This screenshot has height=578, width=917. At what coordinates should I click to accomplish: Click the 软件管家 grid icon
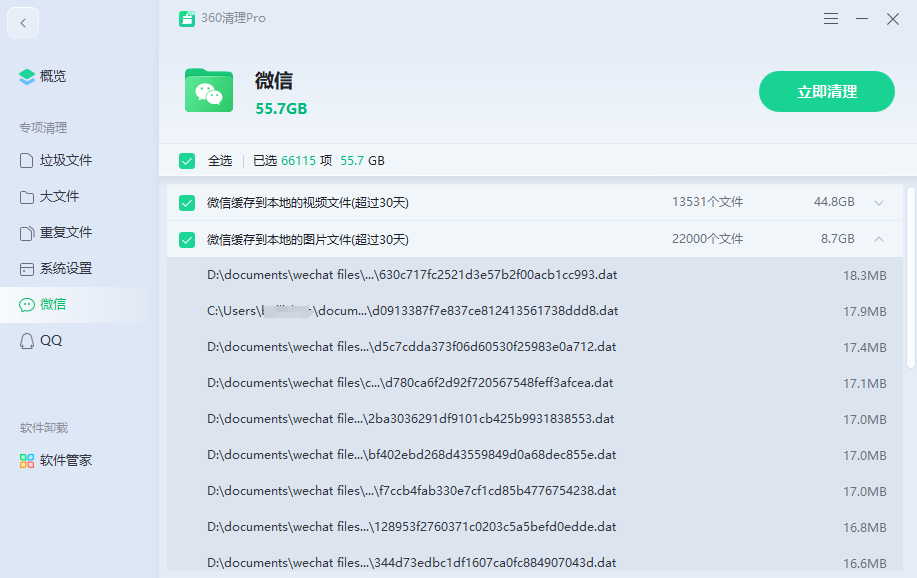(x=26, y=461)
